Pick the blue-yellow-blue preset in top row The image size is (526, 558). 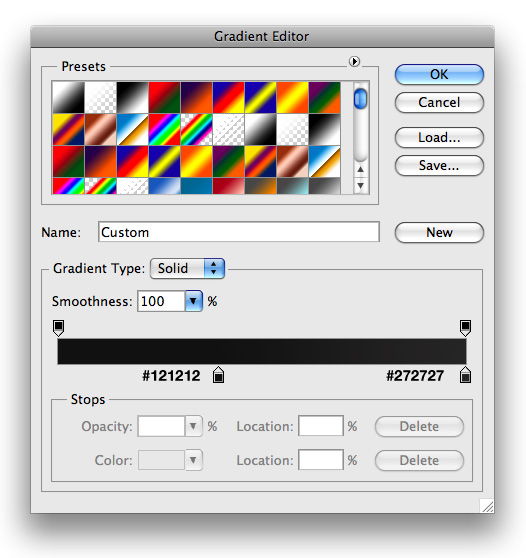[261, 98]
